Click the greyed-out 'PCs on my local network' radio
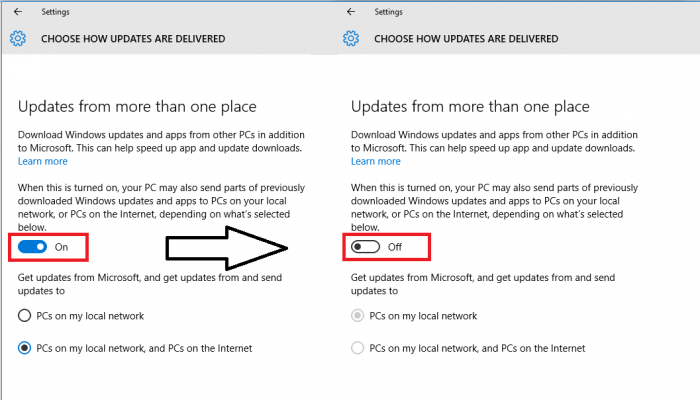Screen dimensions: 700x400 tap(359, 316)
